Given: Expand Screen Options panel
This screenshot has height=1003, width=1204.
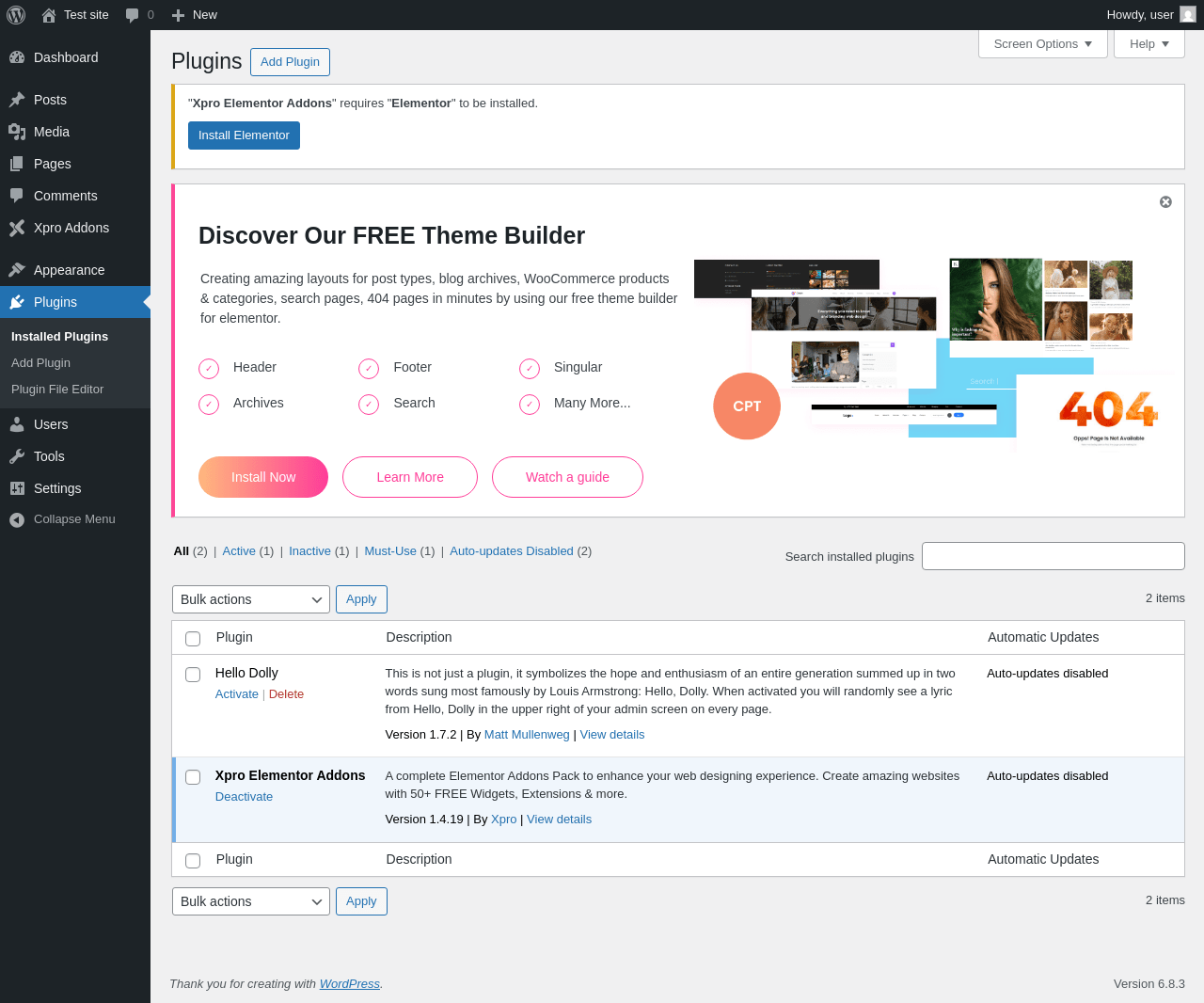Looking at the screenshot, I should coord(1043,44).
